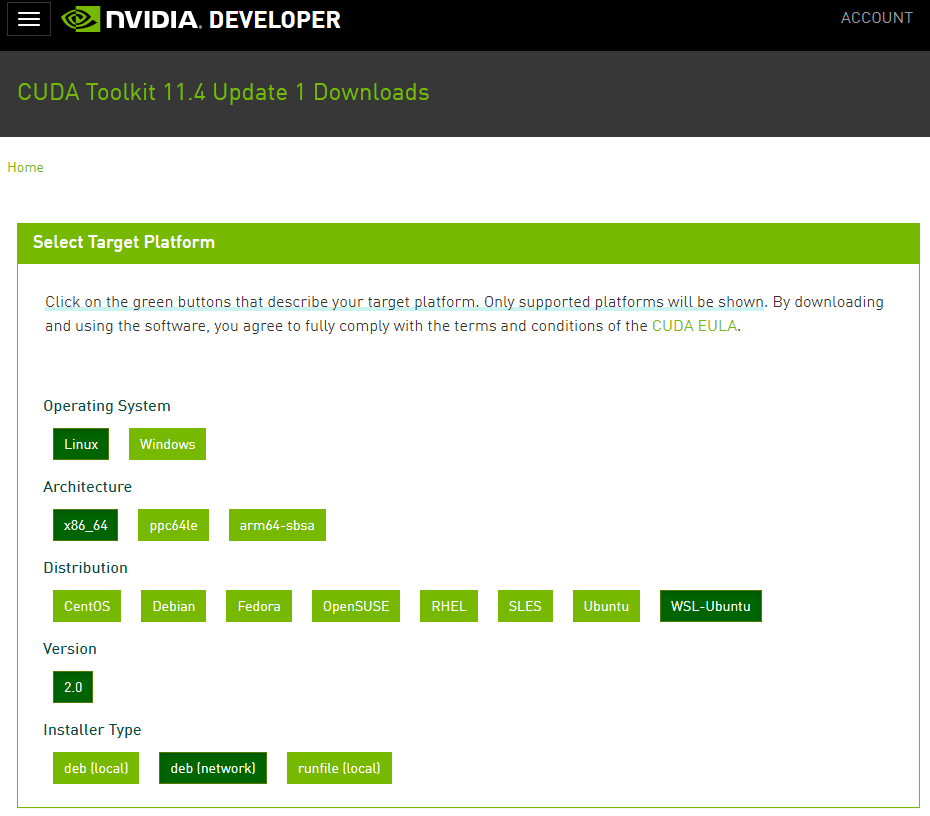This screenshot has height=816, width=930.
Task: Choose deb (local) installer type
Action: [95, 768]
